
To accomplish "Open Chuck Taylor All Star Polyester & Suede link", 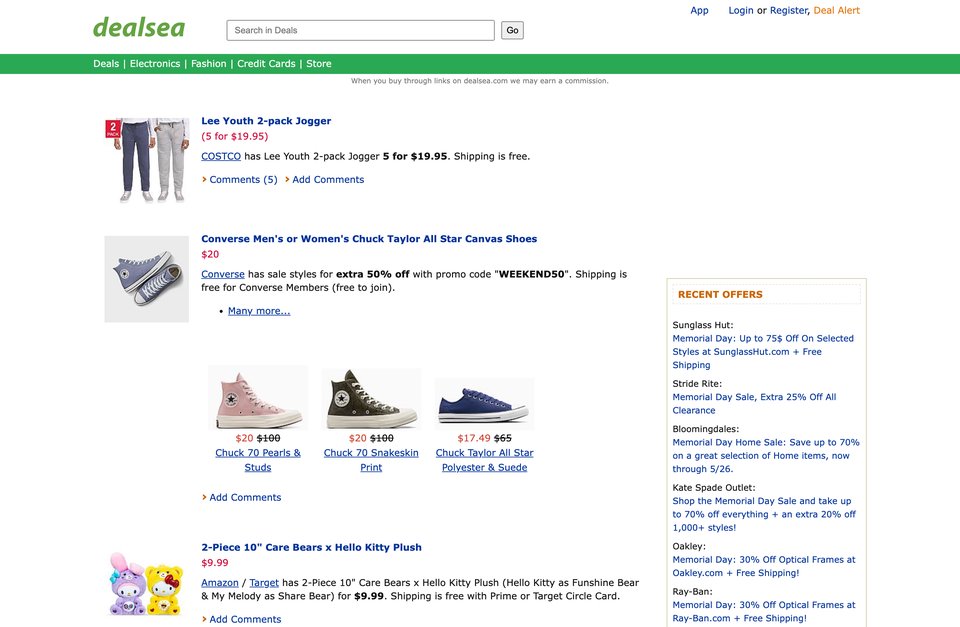I will tap(484, 460).
